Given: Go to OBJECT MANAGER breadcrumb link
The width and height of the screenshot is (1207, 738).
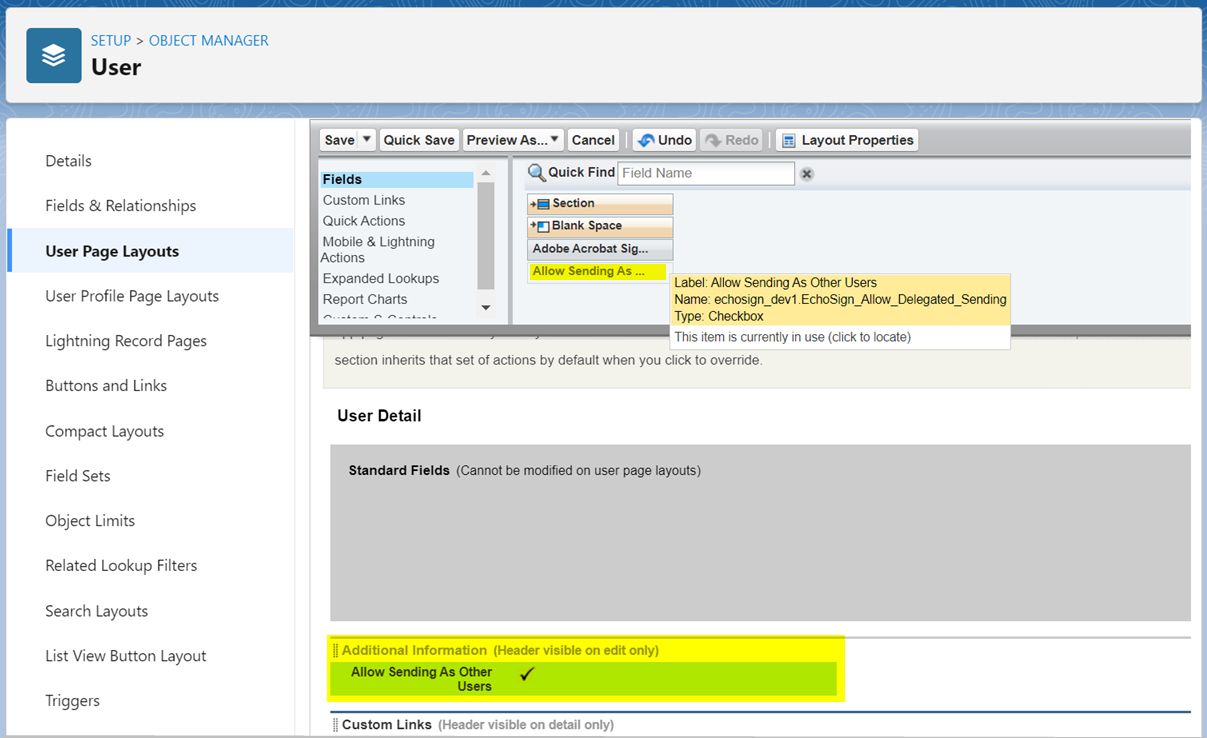Looking at the screenshot, I should point(209,41).
